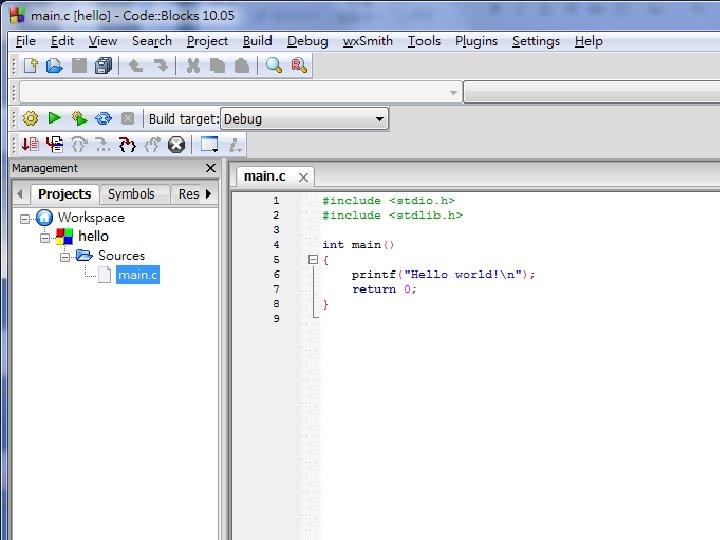Switch to the Symbols tab
The image size is (720, 540).
(131, 194)
